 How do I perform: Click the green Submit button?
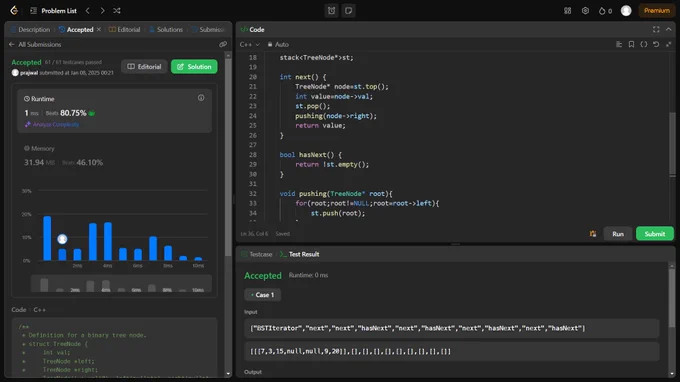click(x=654, y=234)
